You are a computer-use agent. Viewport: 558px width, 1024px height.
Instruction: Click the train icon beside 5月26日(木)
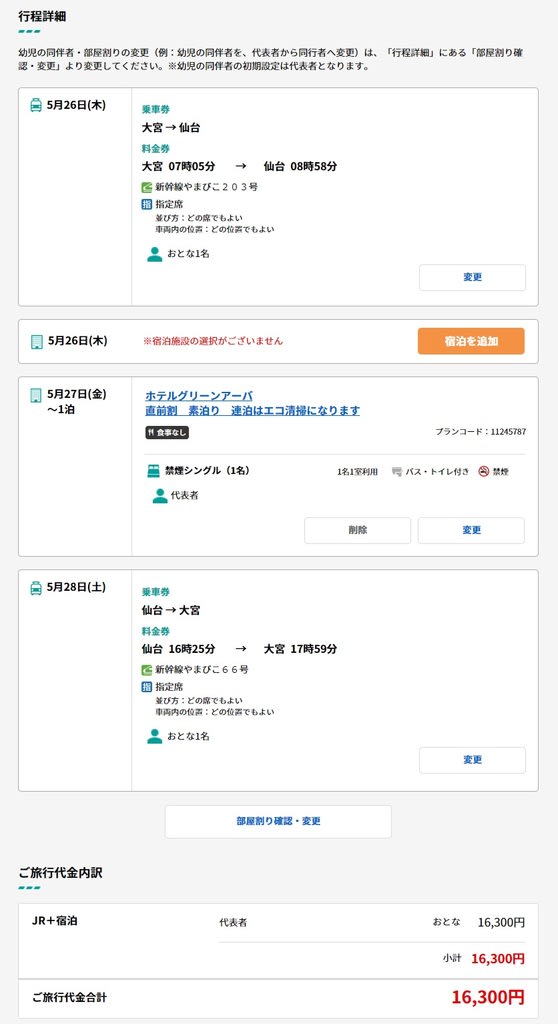pos(37,105)
